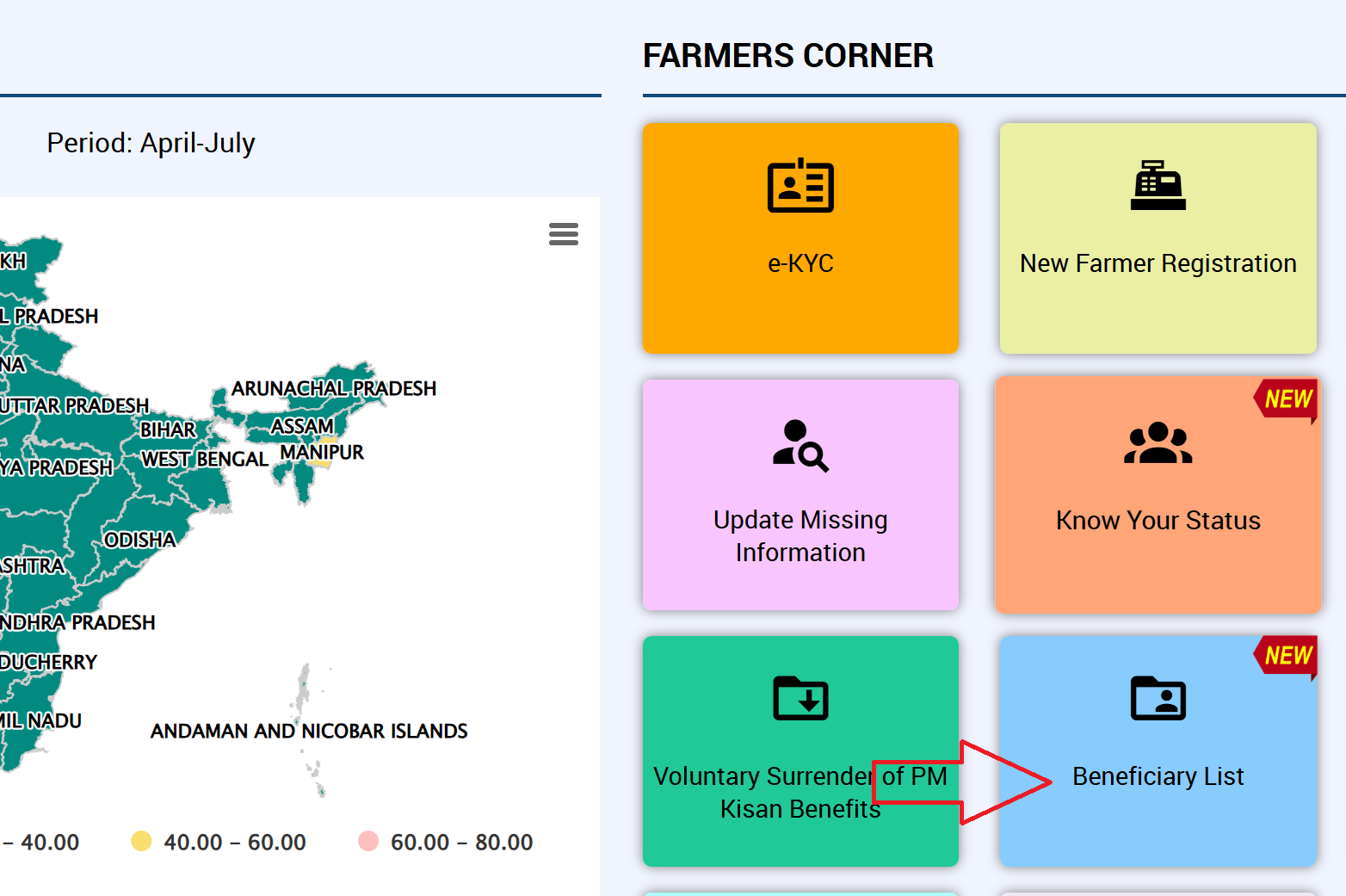This screenshot has height=896, width=1346.
Task: Click the folder-person icon on Beneficiary List
Action: [1158, 699]
